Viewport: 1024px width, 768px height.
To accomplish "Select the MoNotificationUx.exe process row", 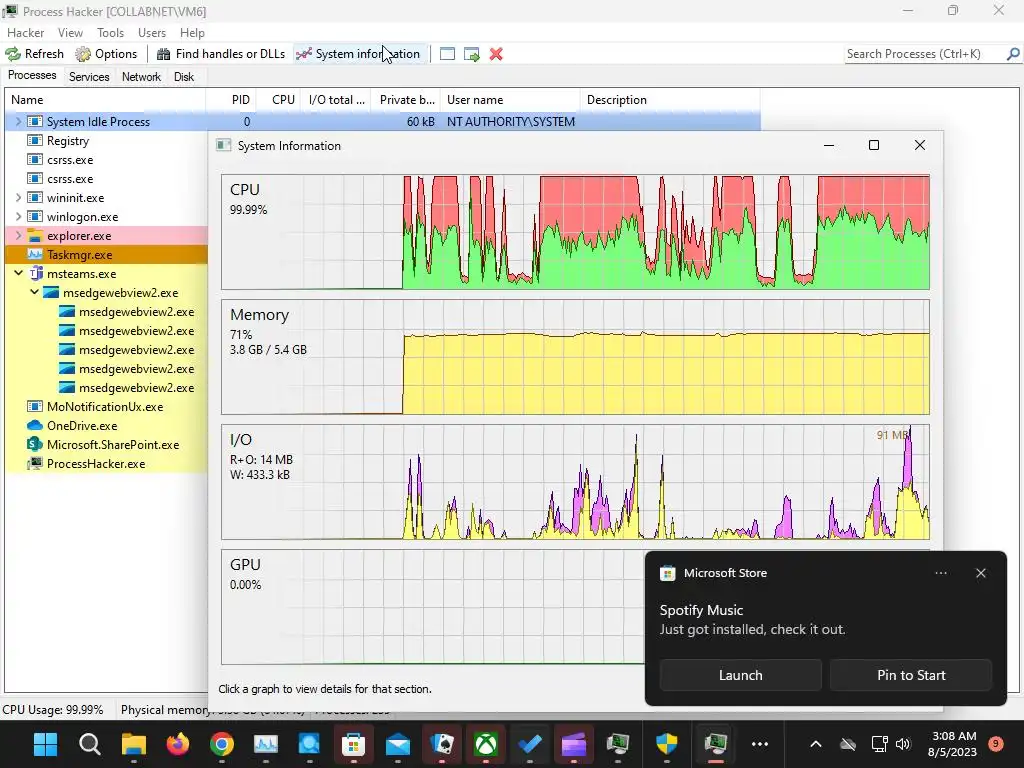I will pyautogui.click(x=106, y=407).
